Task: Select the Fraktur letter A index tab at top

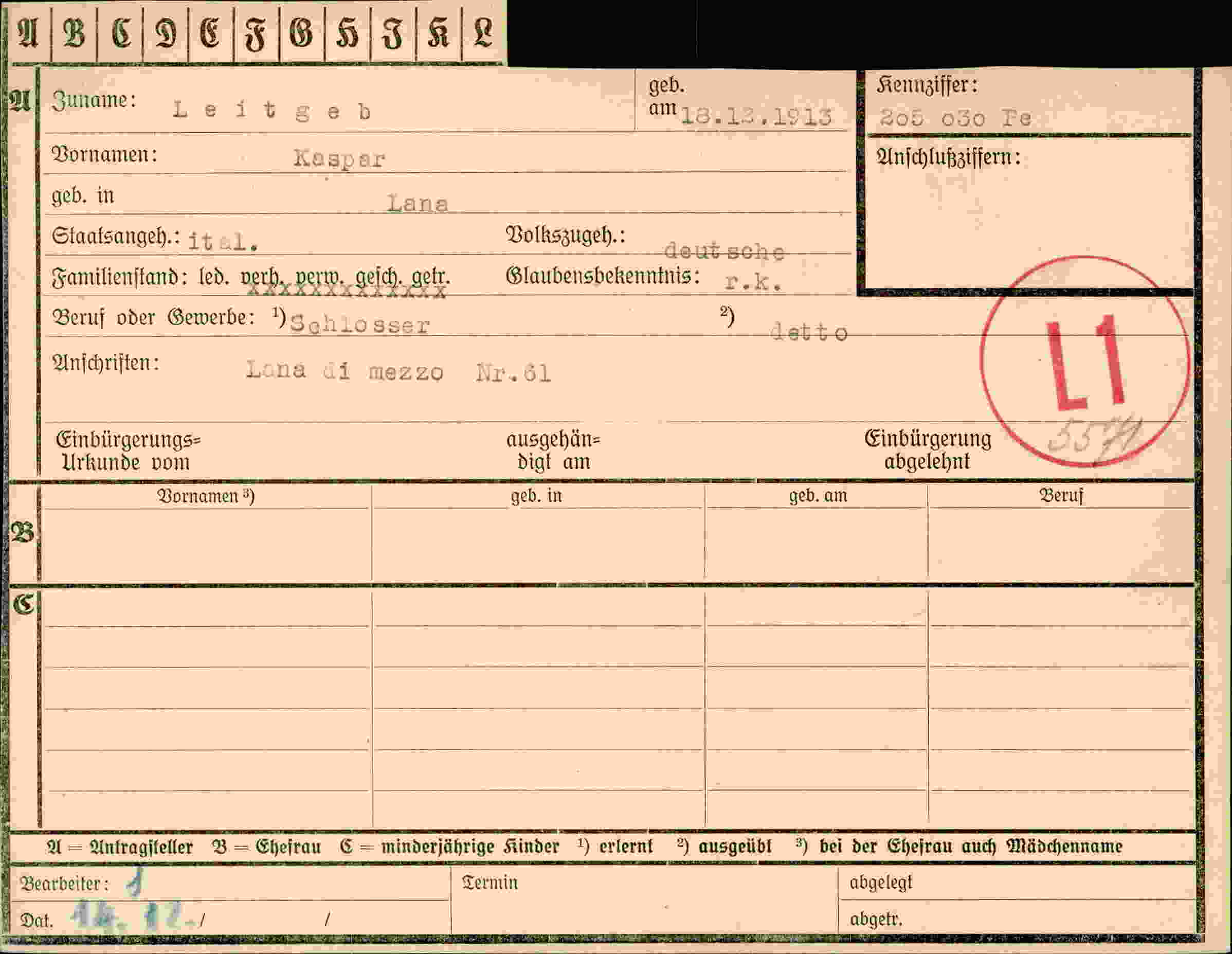Action: pyautogui.click(x=28, y=33)
